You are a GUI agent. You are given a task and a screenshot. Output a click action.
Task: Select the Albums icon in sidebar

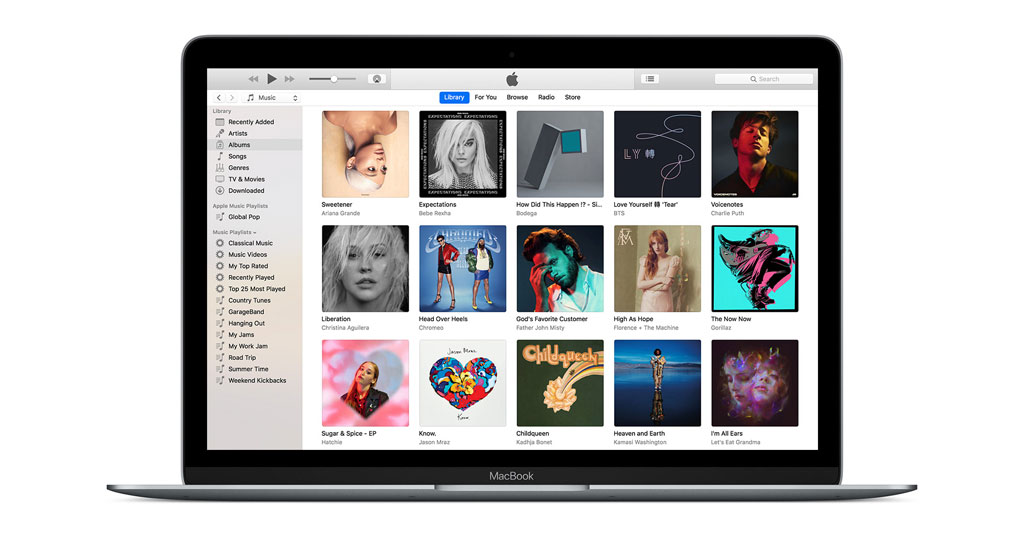220,145
